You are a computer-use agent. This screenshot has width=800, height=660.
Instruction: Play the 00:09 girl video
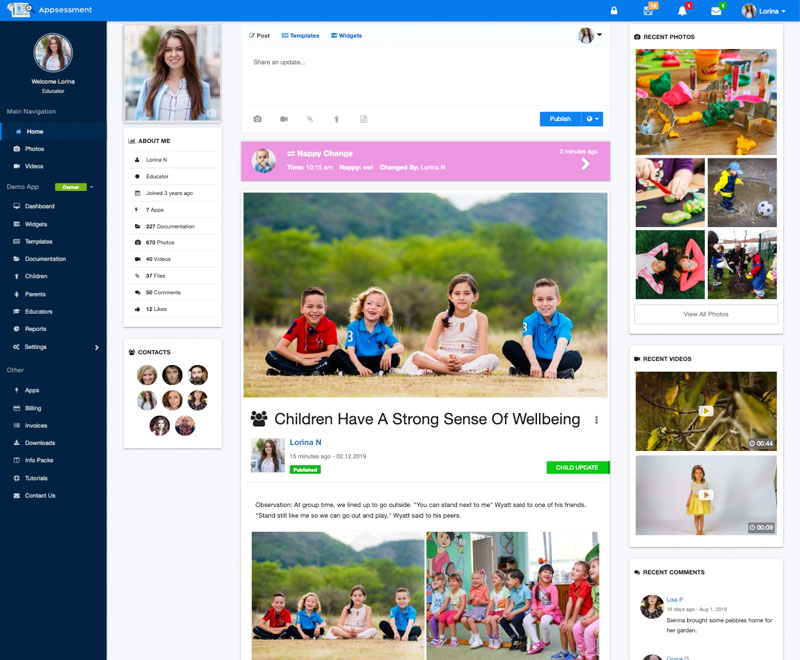click(706, 495)
